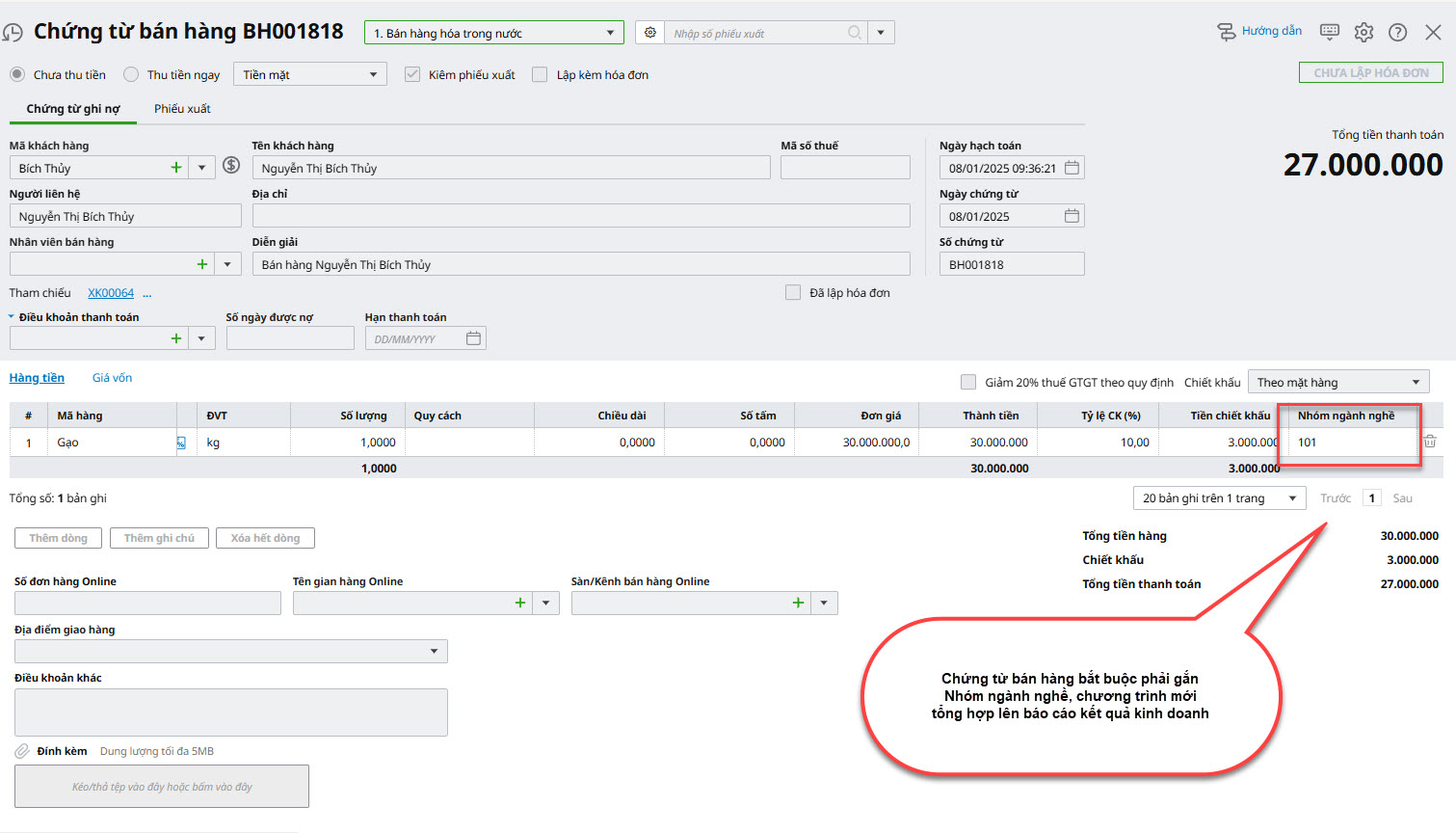Screen dimensions: 1456x833
Task: Click the dollar coin icon beside Mã khách hàng
Action: (x=231, y=166)
